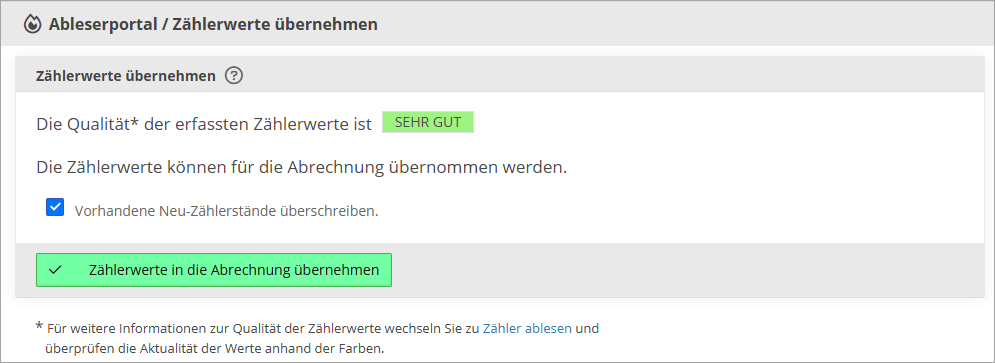
Task: Click the flame logo icon in the header
Action: (32, 25)
